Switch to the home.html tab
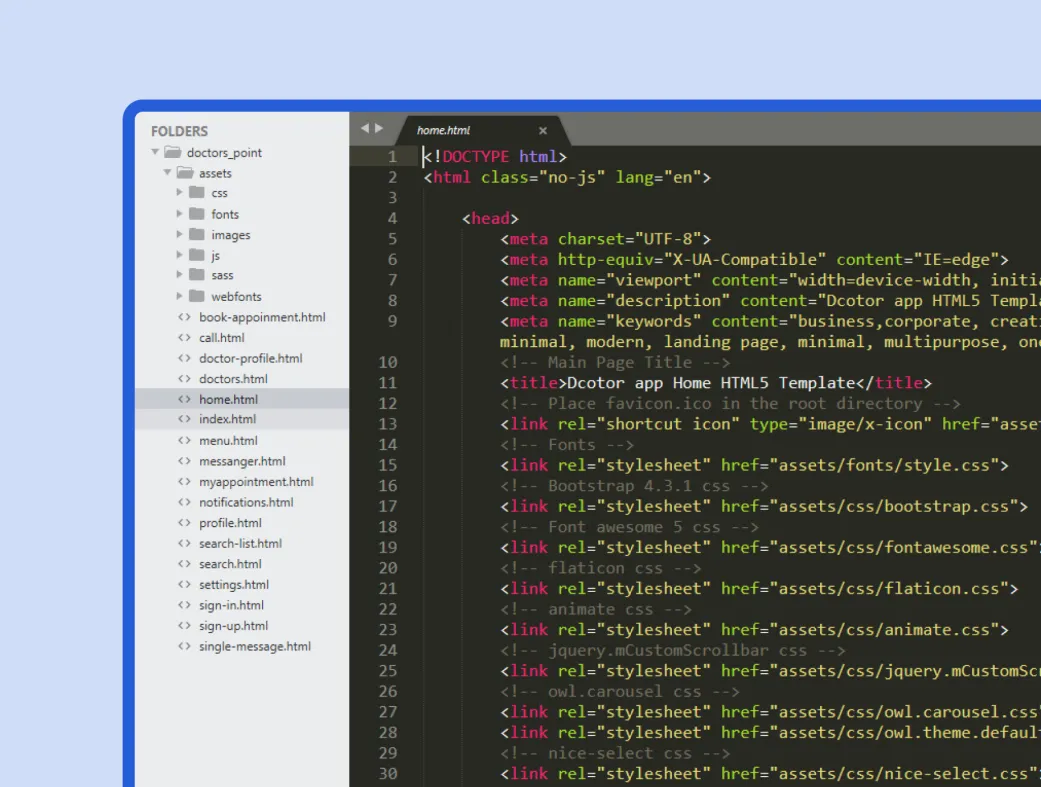Image resolution: width=1041 pixels, height=787 pixels. (x=444, y=130)
